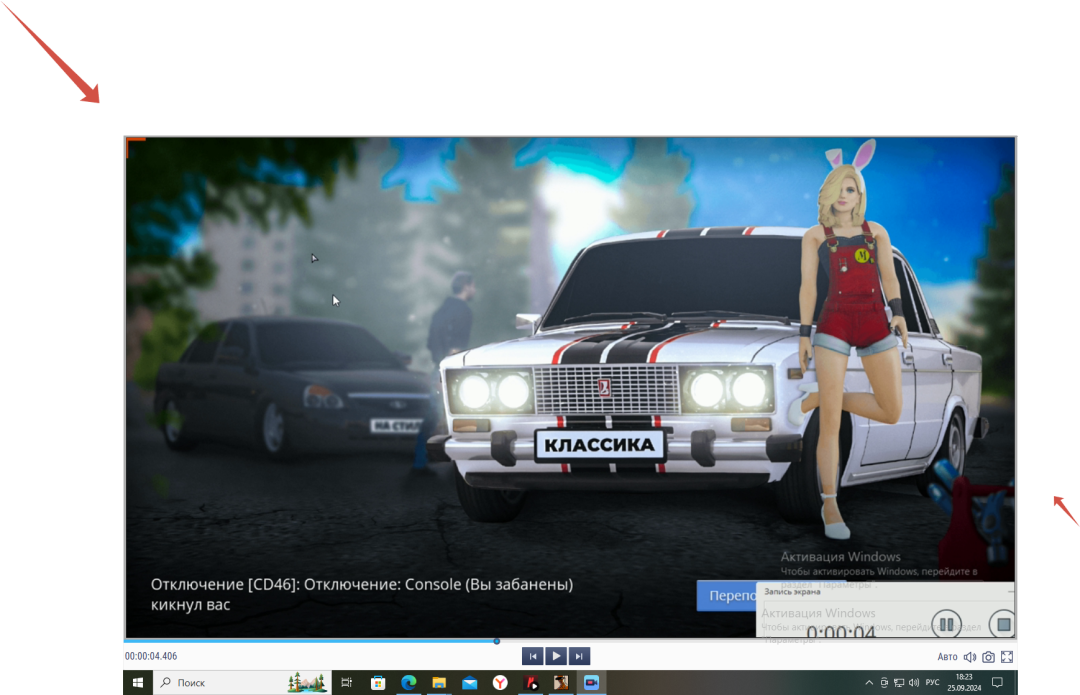The width and height of the screenshot is (1080, 695).
Task: Click the landscape search highlight image
Action: pyautogui.click(x=307, y=683)
